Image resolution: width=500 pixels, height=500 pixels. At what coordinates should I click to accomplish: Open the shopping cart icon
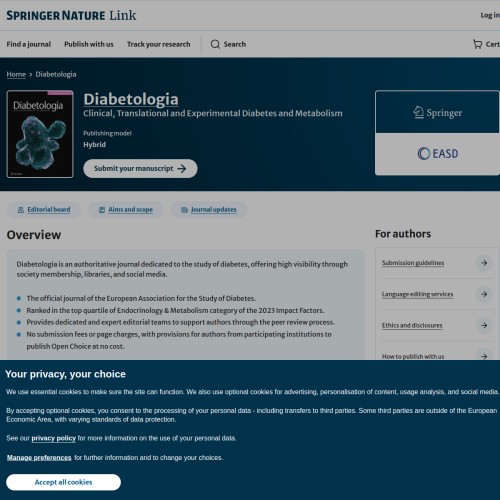(477, 44)
